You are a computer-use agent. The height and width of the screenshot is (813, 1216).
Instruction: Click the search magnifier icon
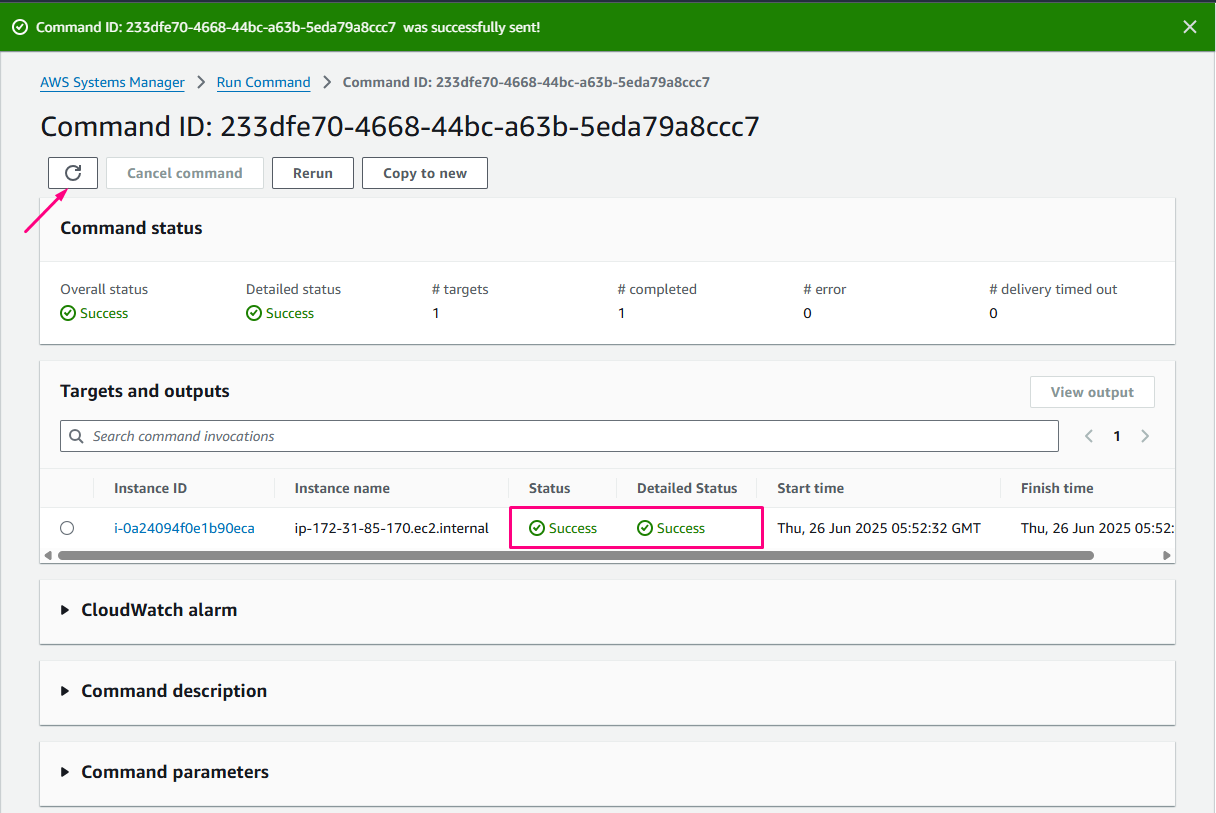(x=77, y=437)
